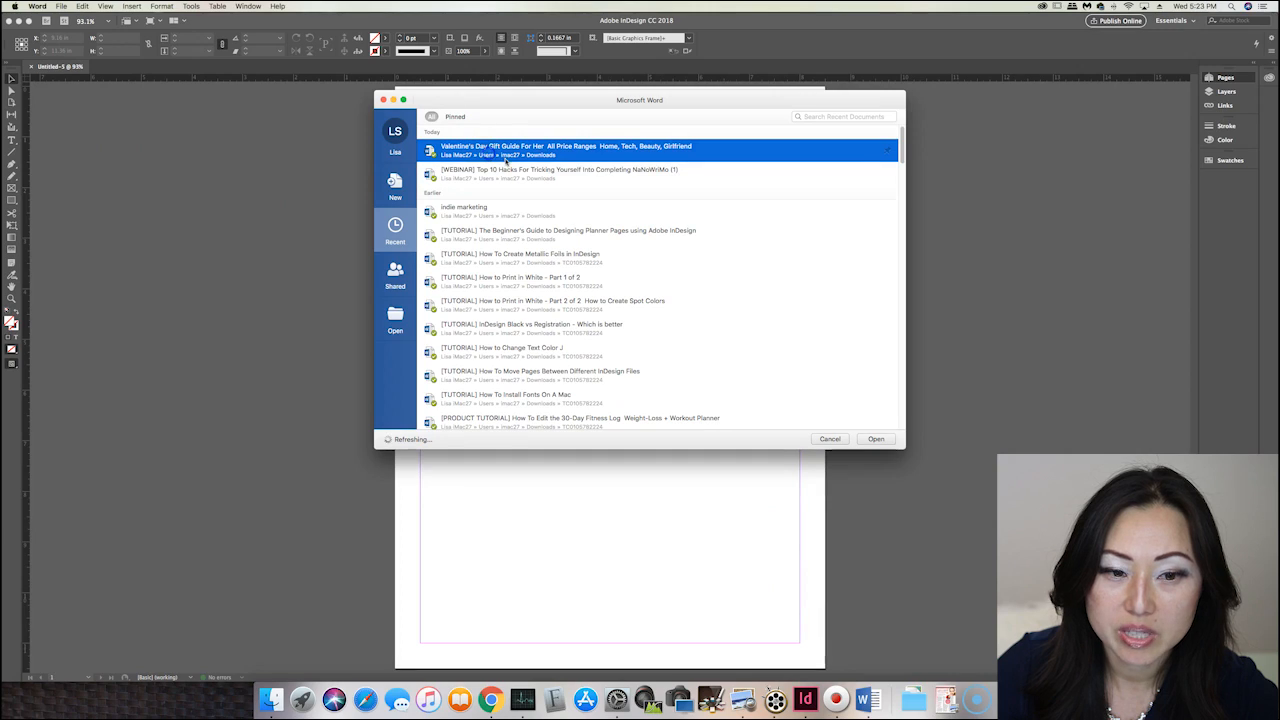Viewport: 1280px width, 720px height.
Task: Expand the Essentials workspace dropdown
Action: click(1176, 21)
